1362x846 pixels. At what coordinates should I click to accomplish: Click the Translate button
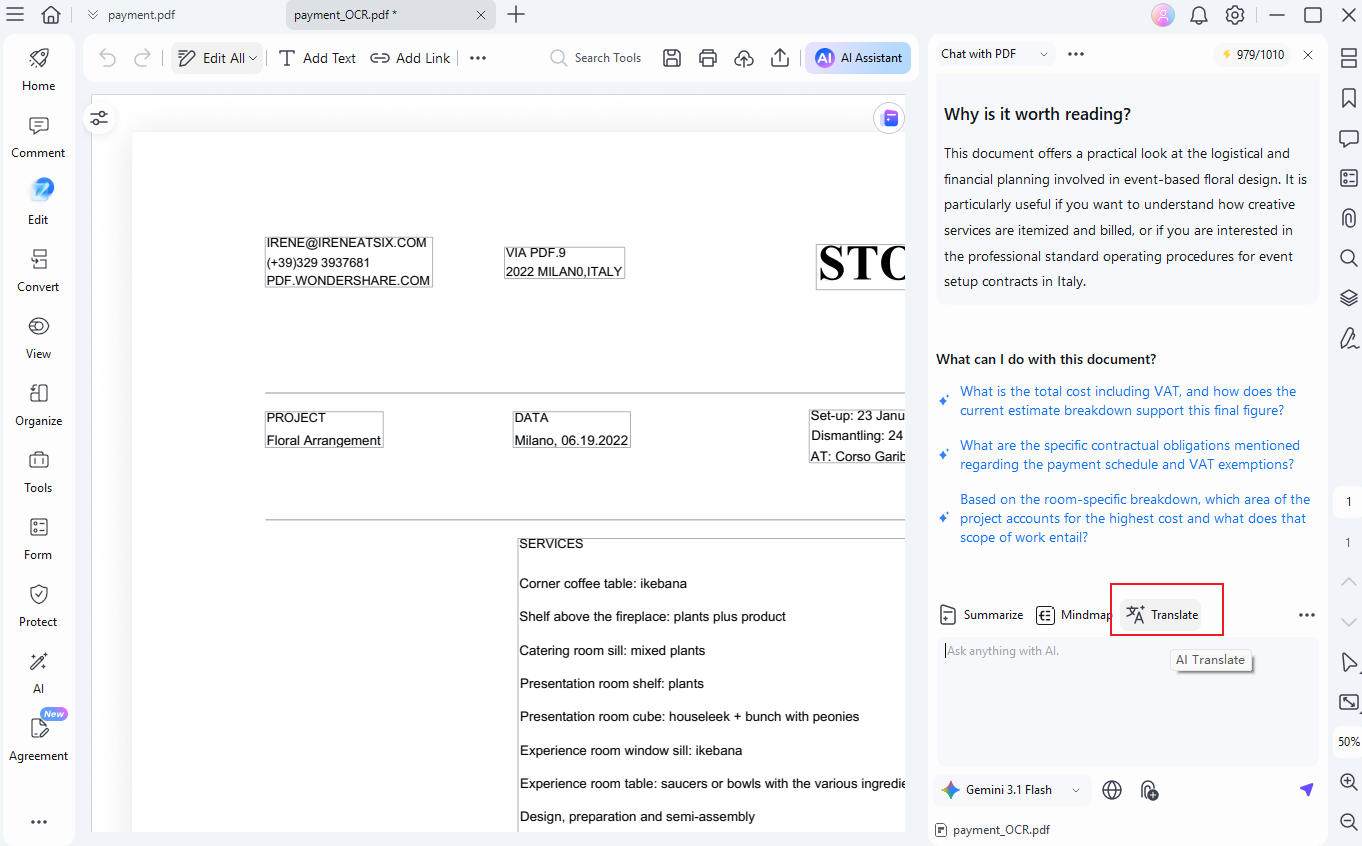[x=1162, y=615]
